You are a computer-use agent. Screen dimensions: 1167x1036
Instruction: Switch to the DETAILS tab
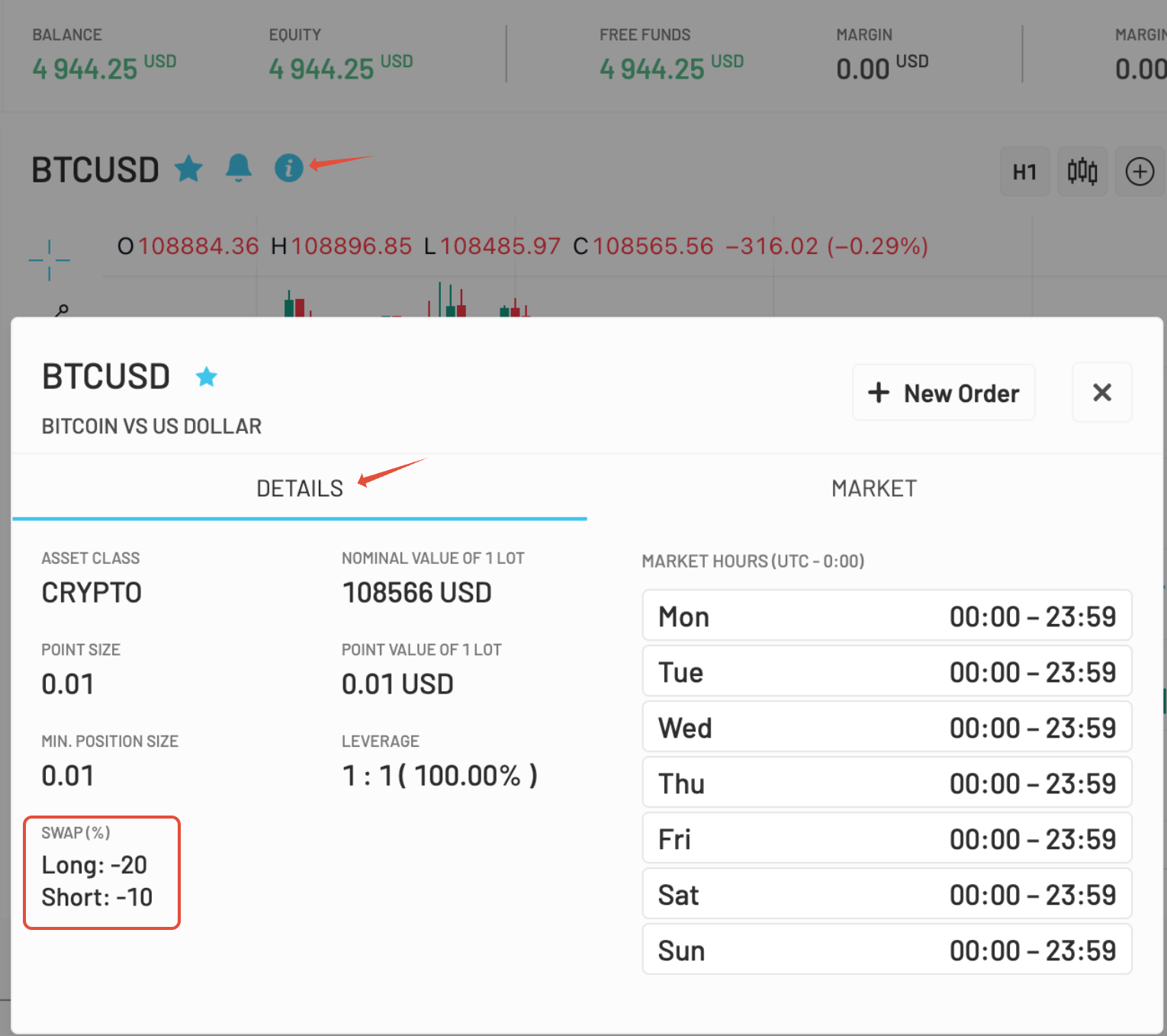(300, 488)
